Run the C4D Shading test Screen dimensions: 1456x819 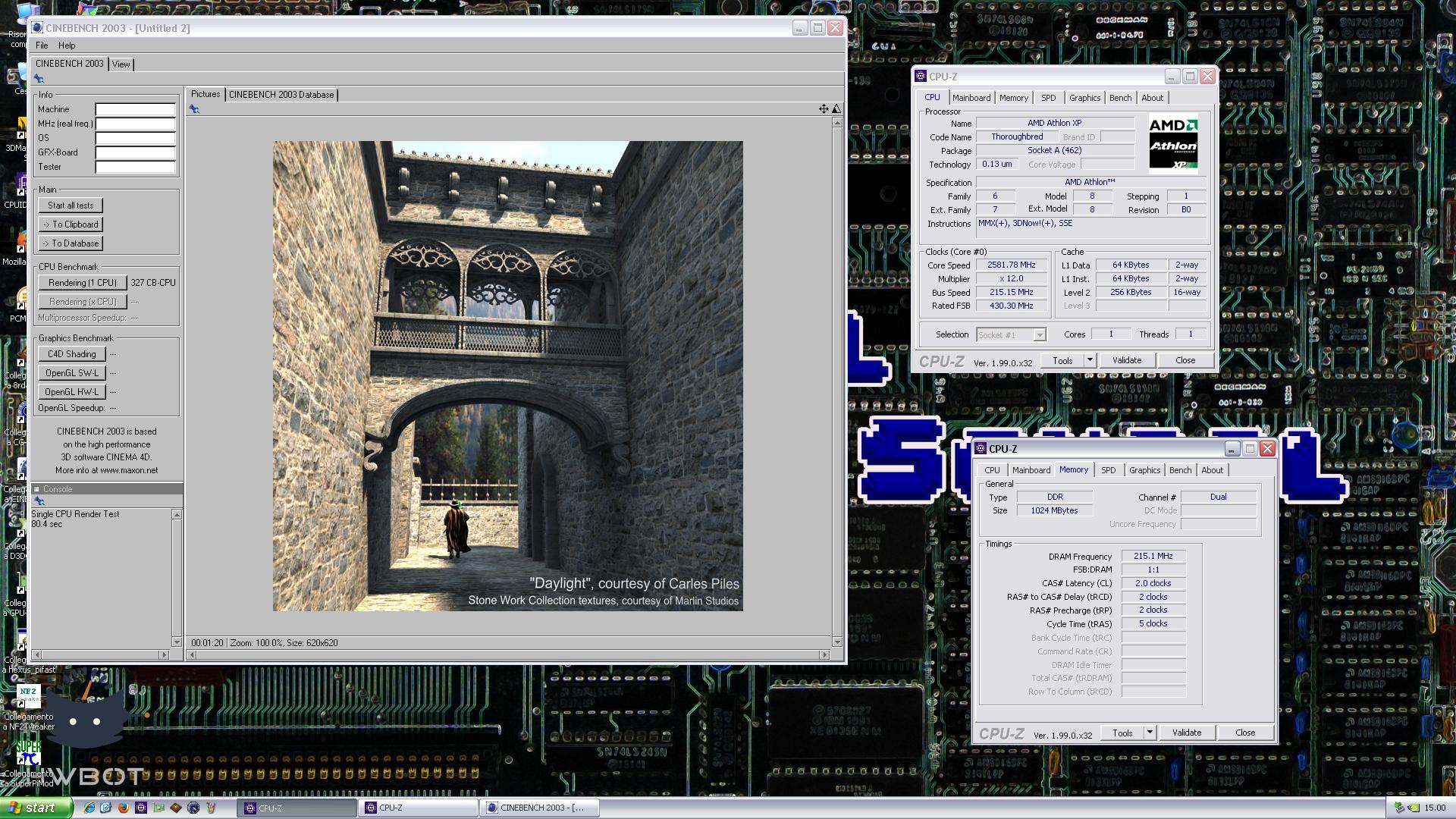(72, 354)
